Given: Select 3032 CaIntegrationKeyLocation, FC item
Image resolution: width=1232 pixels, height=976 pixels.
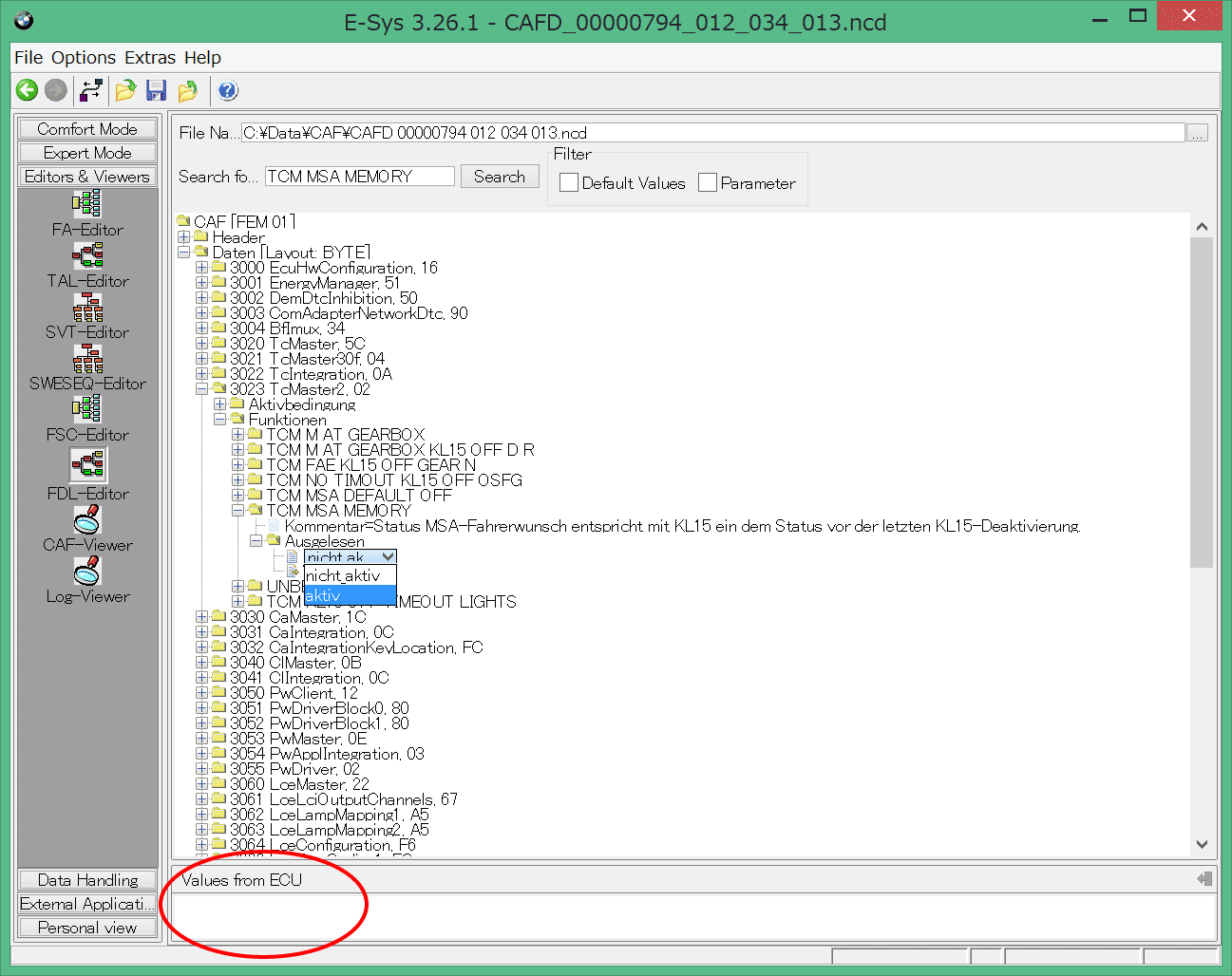Looking at the screenshot, I should tap(356, 648).
